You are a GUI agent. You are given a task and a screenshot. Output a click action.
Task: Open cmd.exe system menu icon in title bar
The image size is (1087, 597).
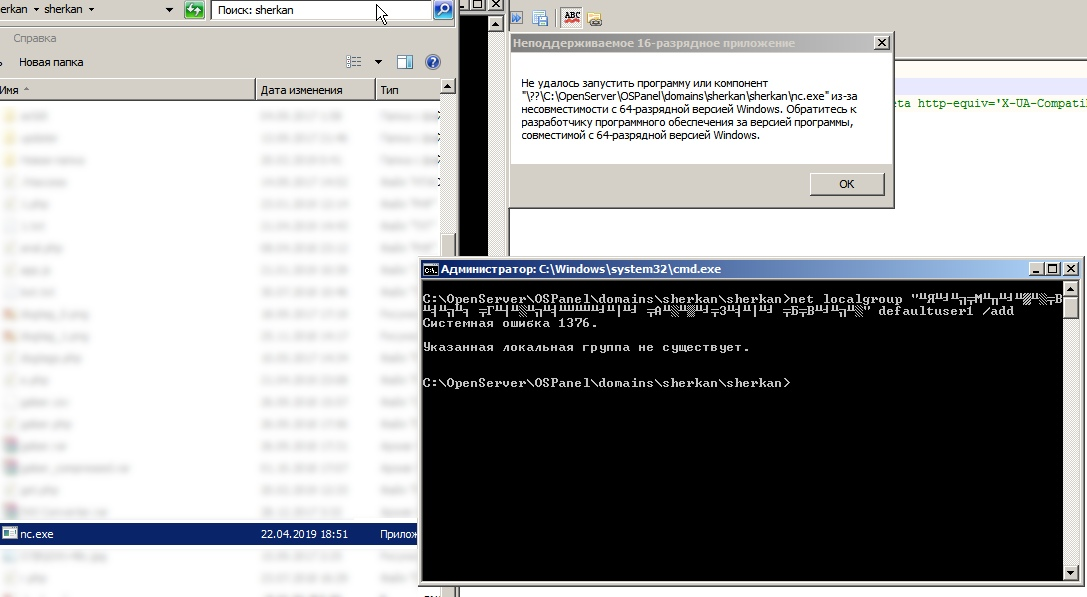click(430, 269)
